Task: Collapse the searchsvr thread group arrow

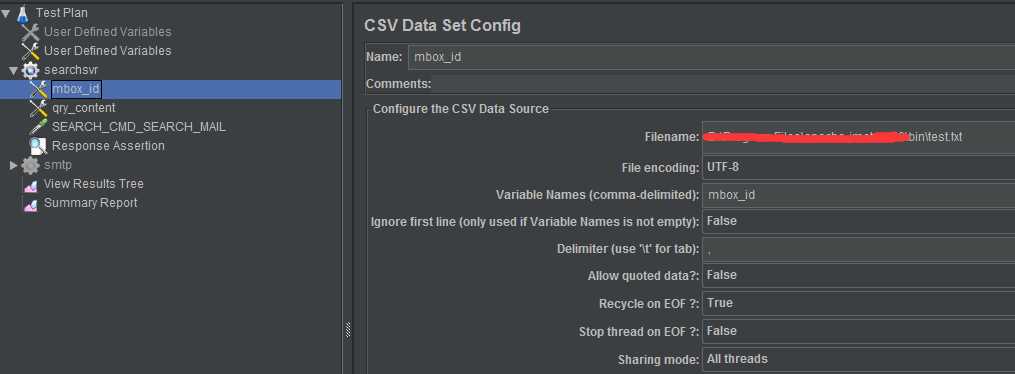Action: tap(14, 70)
